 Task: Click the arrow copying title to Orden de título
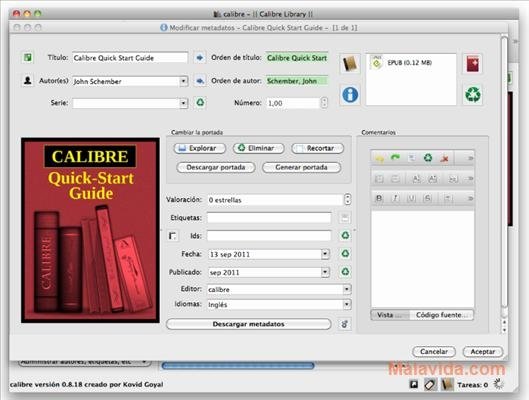tap(200, 58)
